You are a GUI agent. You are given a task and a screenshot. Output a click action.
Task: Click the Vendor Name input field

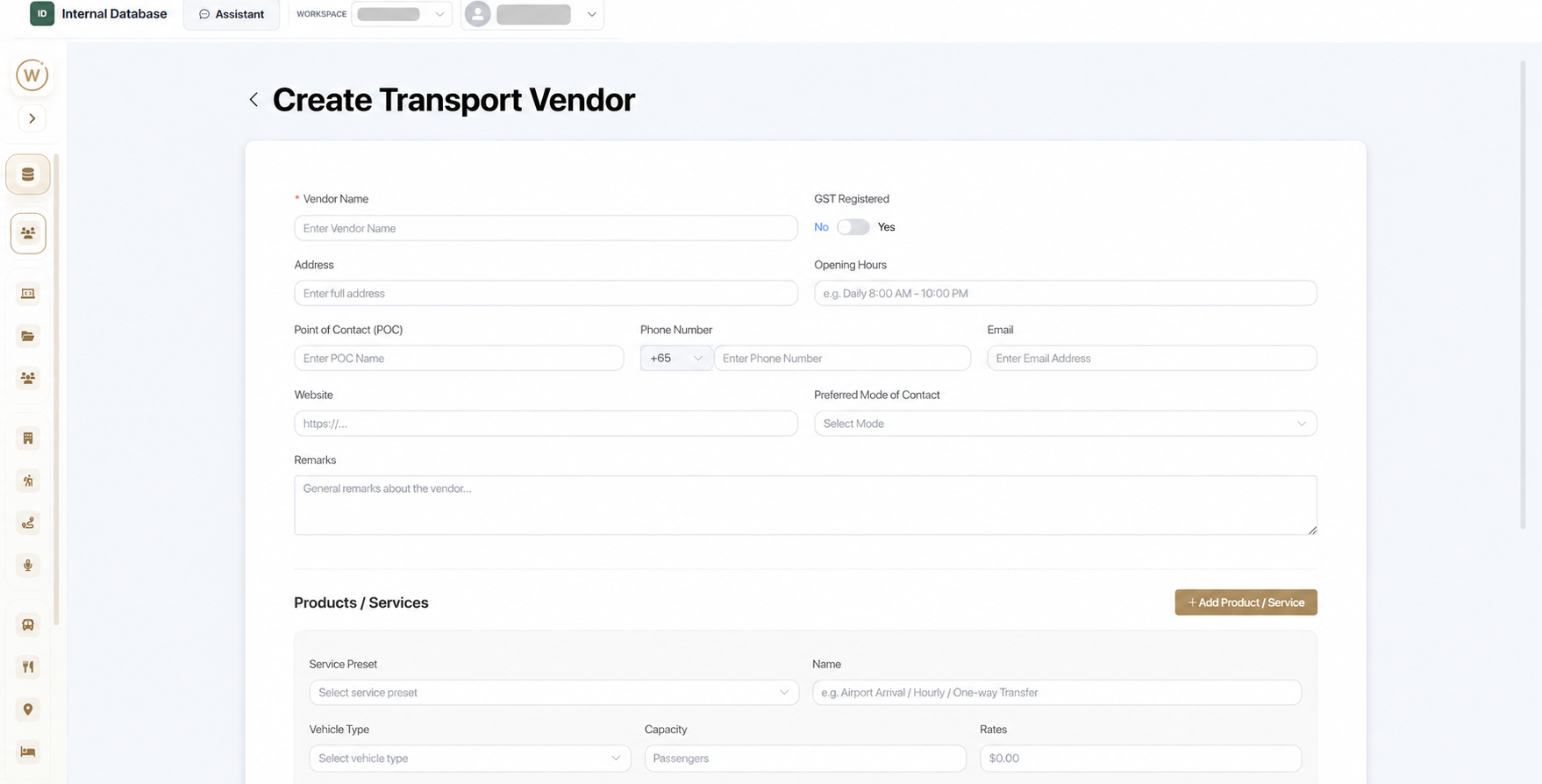546,228
